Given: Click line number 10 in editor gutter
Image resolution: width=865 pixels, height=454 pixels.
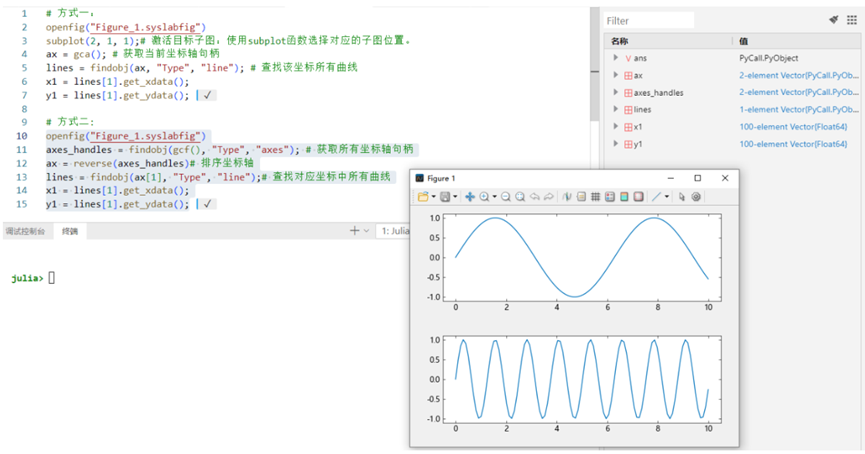Looking at the screenshot, I should click(x=22, y=136).
